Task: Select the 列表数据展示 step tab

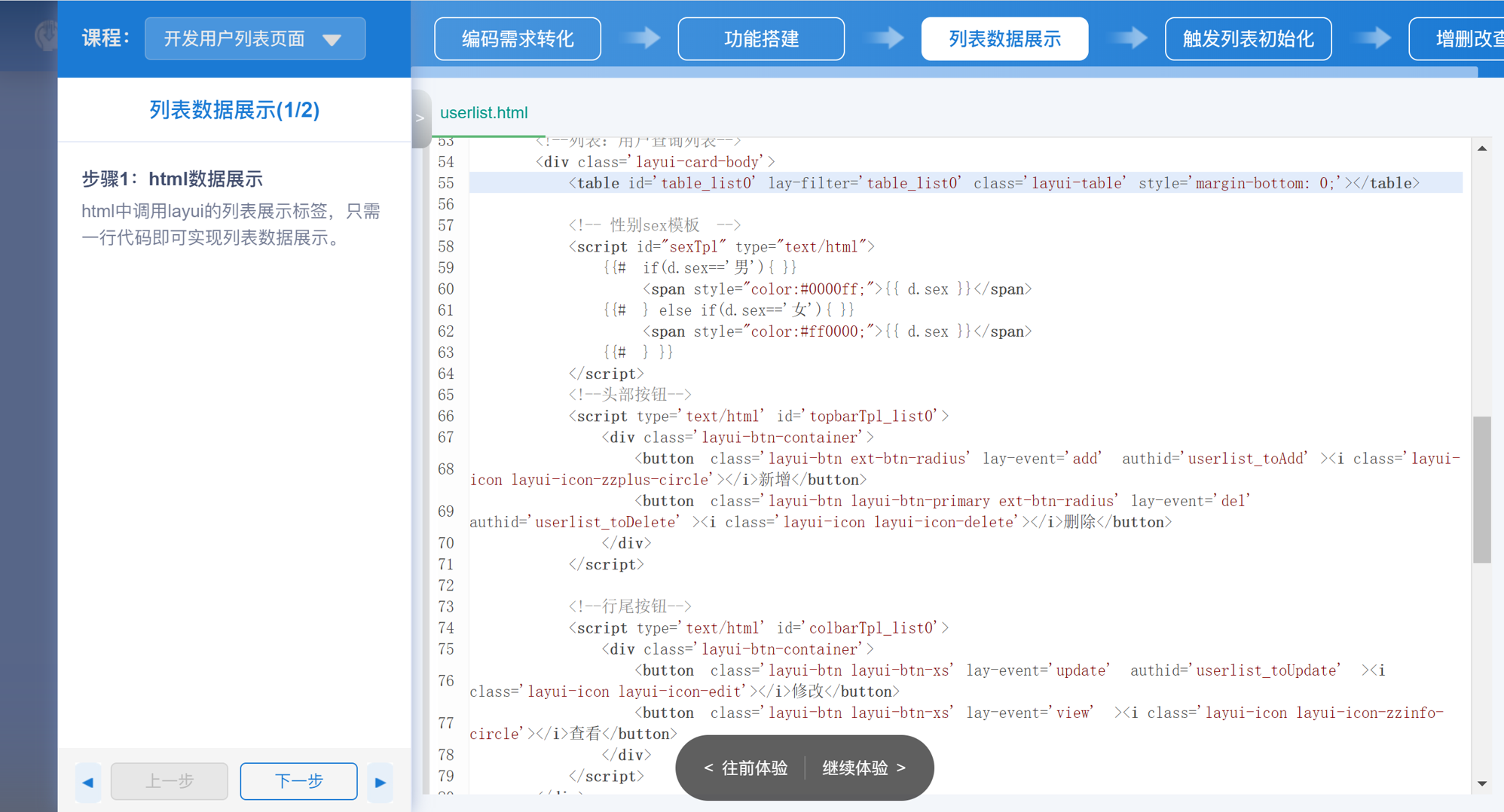Action: (1004, 38)
